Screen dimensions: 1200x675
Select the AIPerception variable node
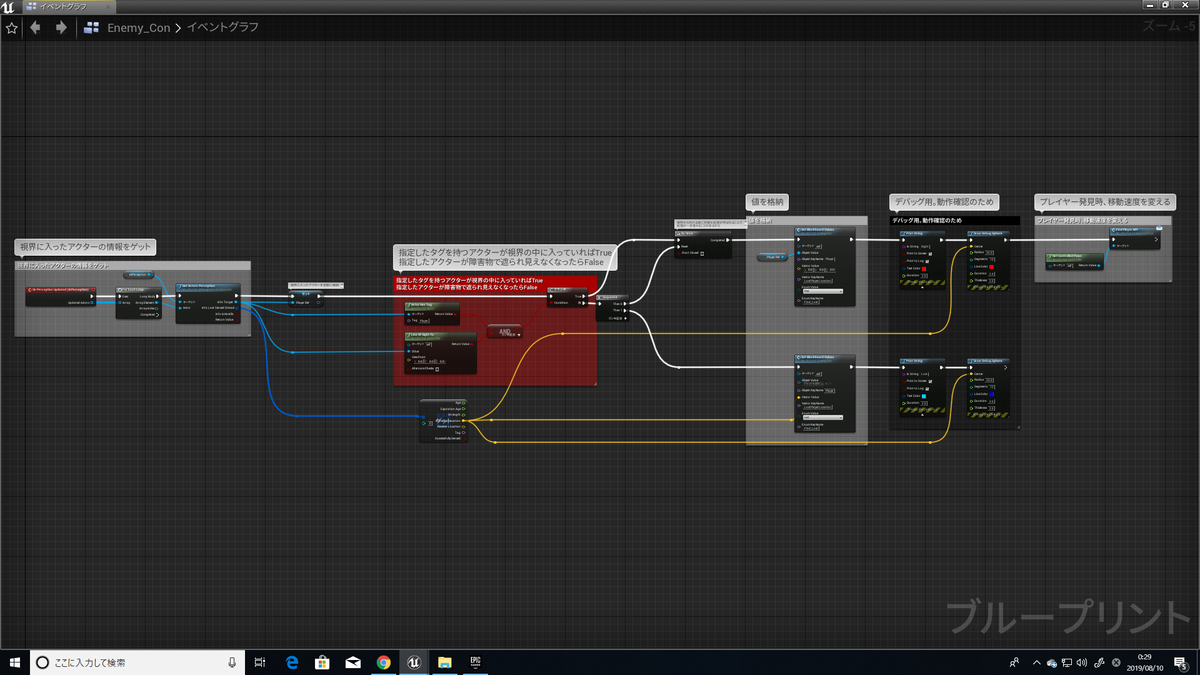pos(141,273)
